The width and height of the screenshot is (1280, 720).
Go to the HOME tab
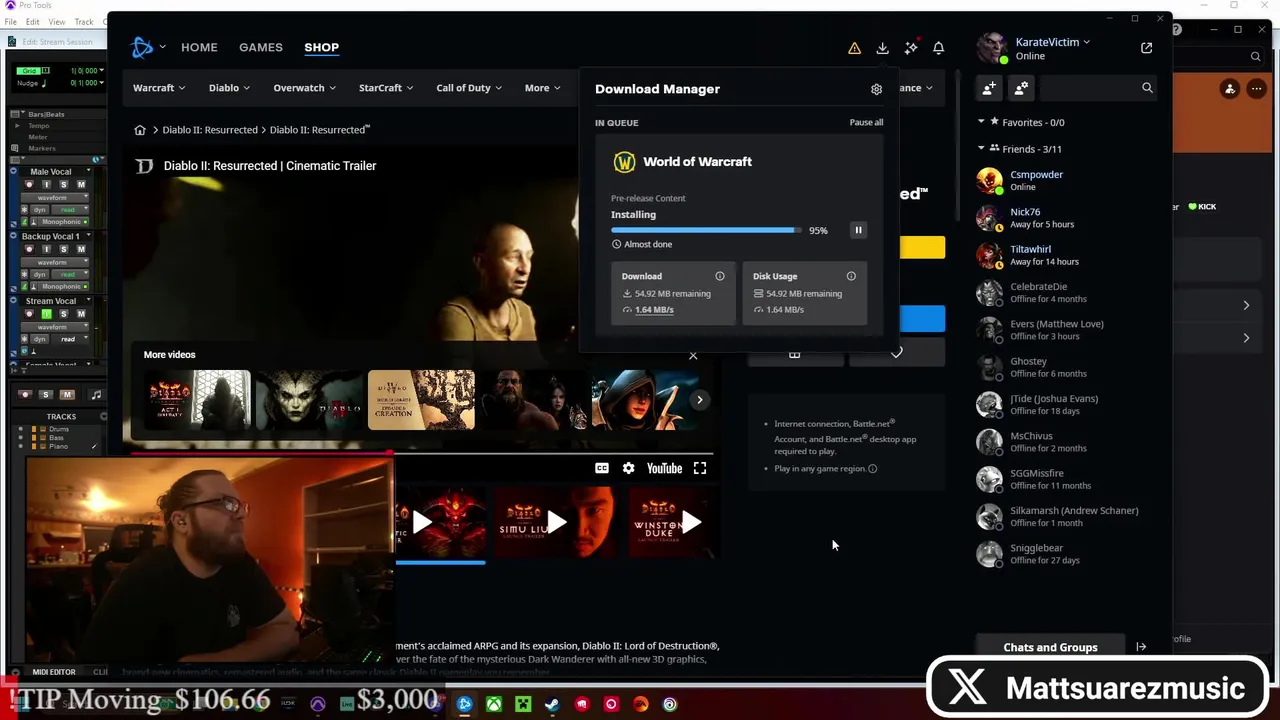click(199, 47)
